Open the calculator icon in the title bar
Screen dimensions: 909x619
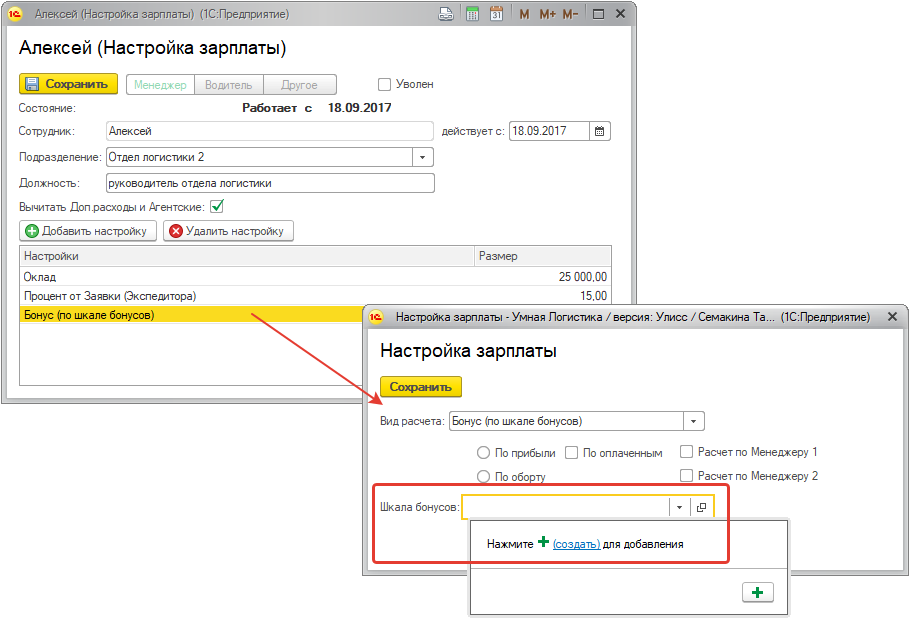[x=472, y=14]
